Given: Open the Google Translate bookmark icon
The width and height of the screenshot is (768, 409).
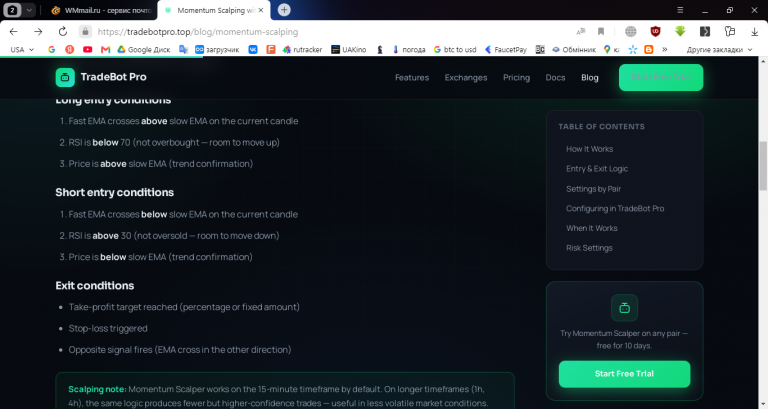Looking at the screenshot, I should click(184, 49).
